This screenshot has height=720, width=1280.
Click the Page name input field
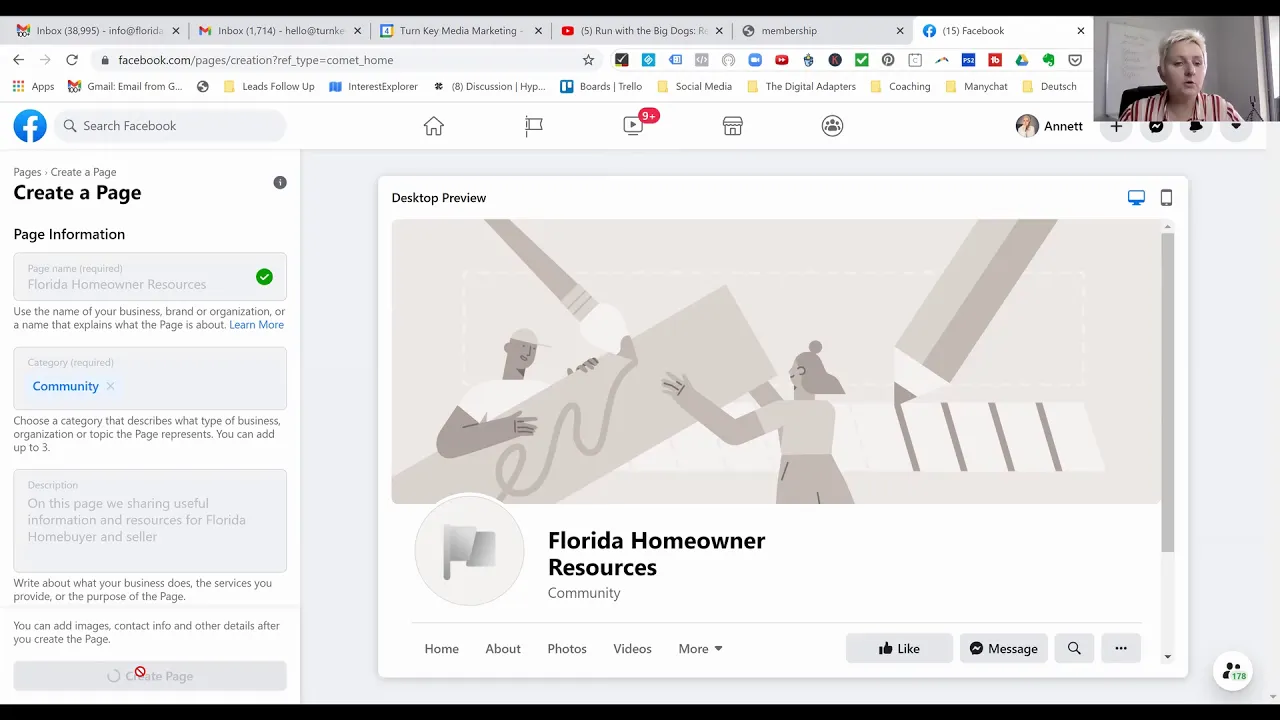150,277
